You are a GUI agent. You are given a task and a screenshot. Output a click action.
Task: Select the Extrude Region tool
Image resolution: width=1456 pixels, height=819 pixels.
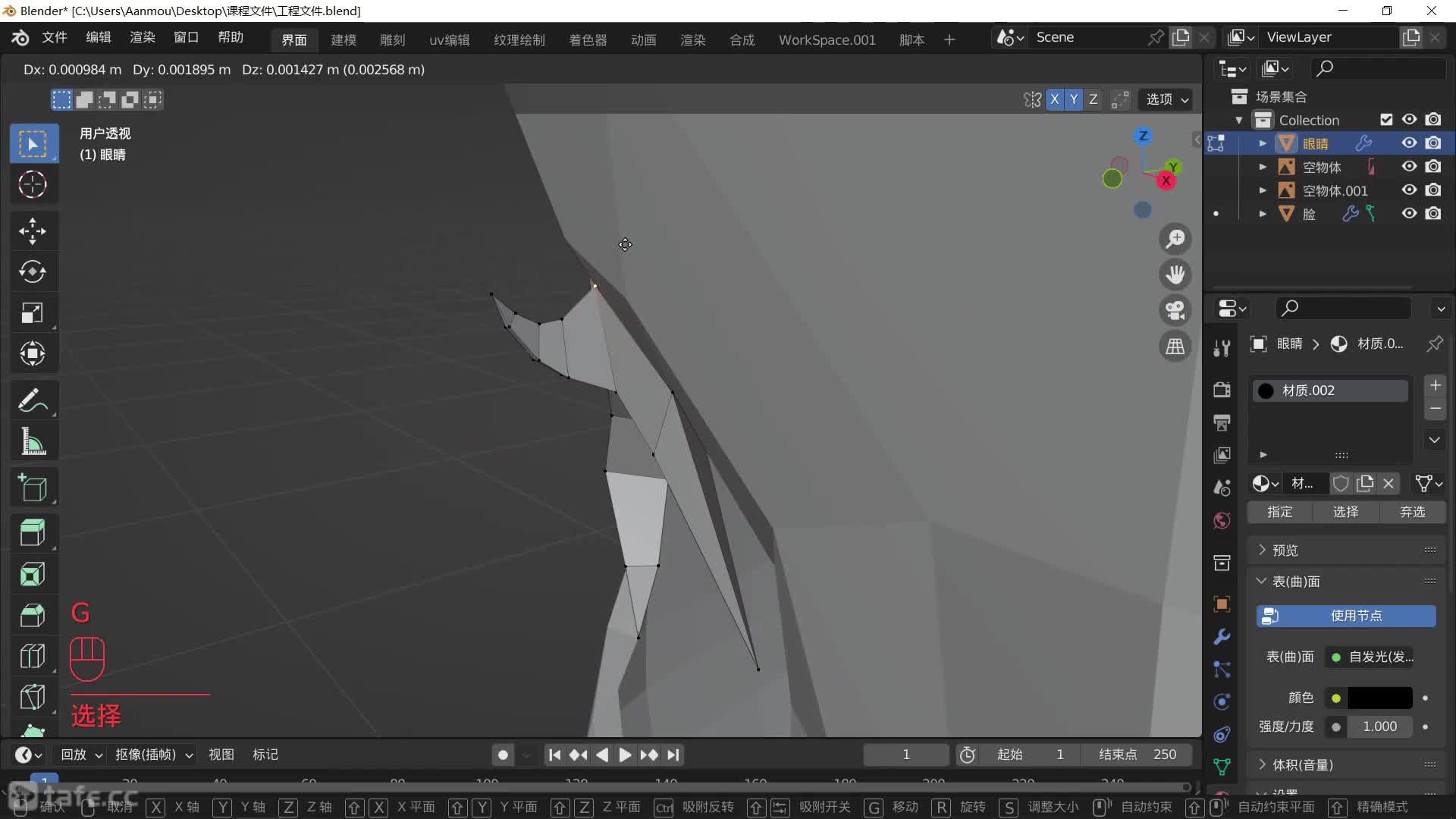tap(33, 533)
